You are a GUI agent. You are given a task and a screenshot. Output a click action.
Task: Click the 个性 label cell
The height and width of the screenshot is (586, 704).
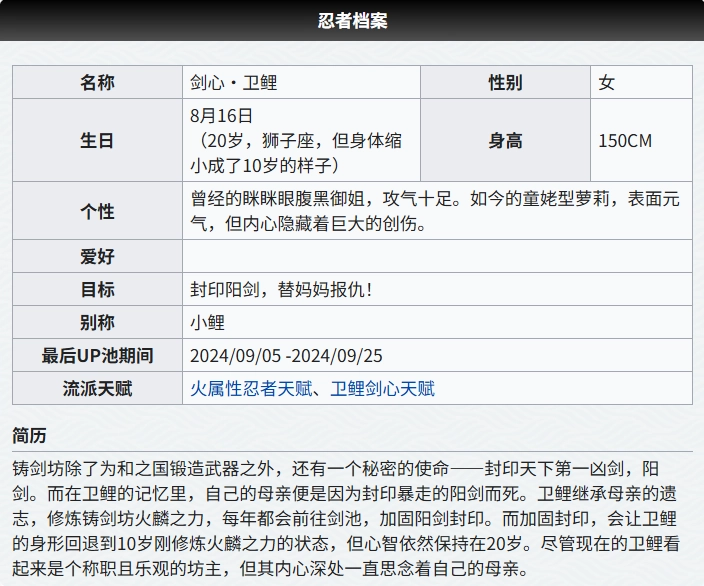97,211
